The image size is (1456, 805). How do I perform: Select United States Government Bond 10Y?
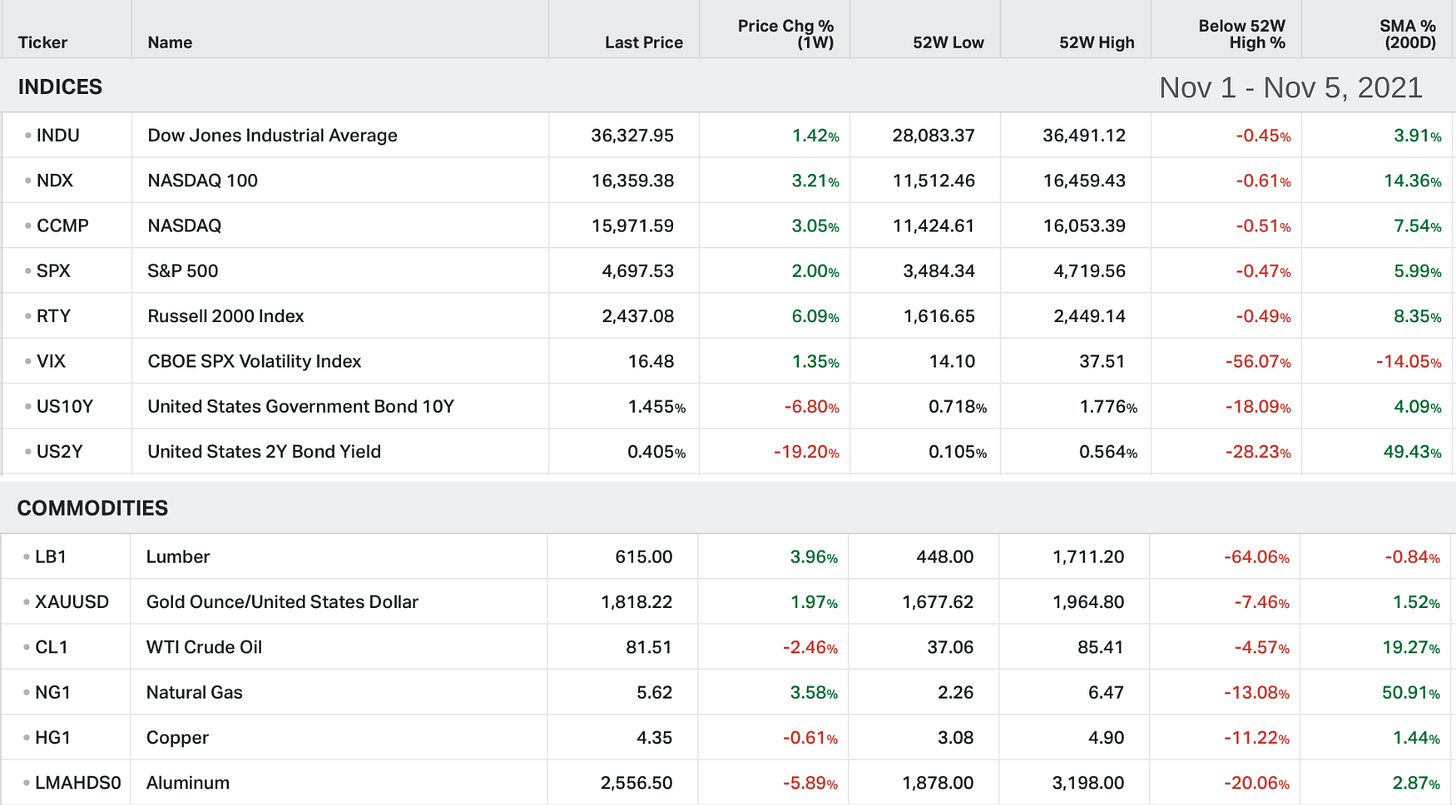coord(300,406)
